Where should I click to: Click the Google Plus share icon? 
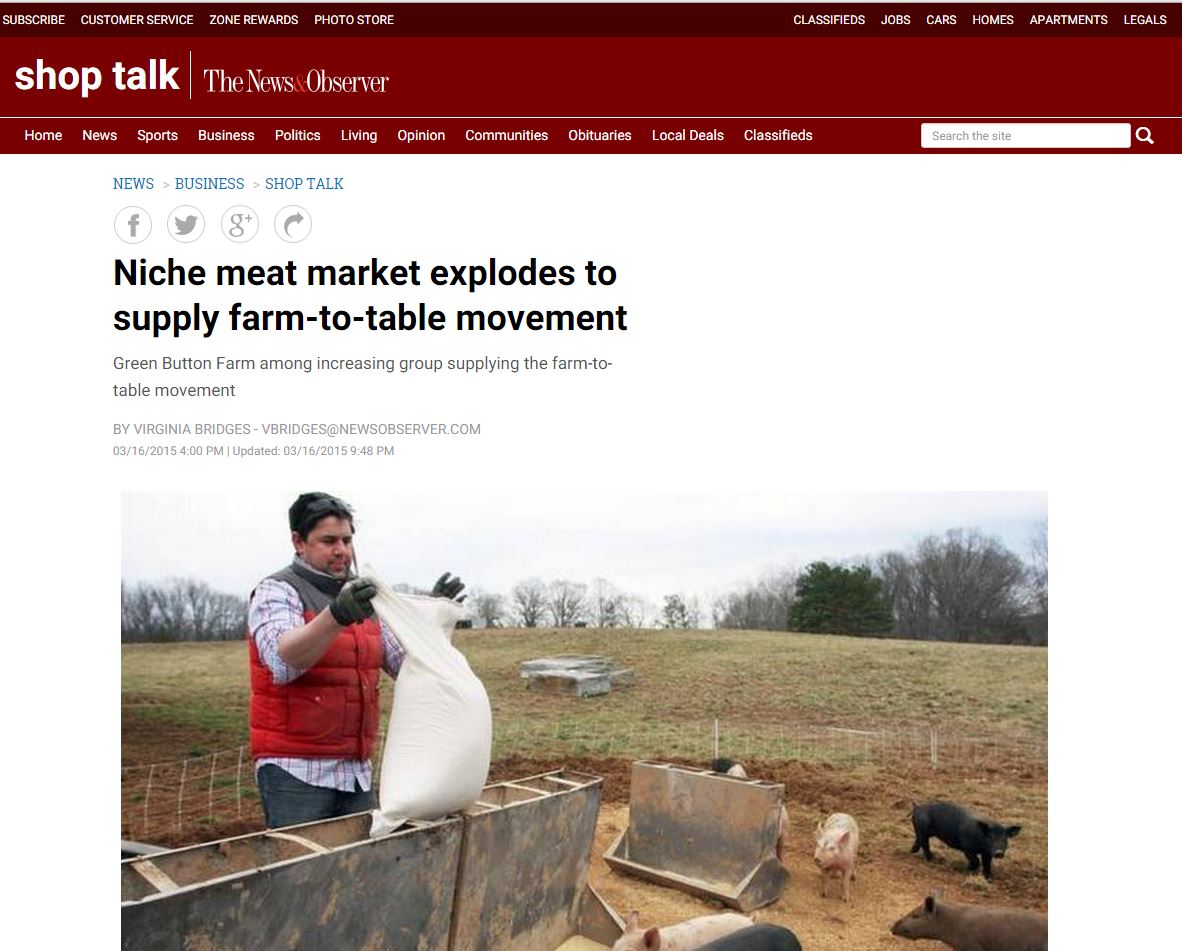point(240,225)
